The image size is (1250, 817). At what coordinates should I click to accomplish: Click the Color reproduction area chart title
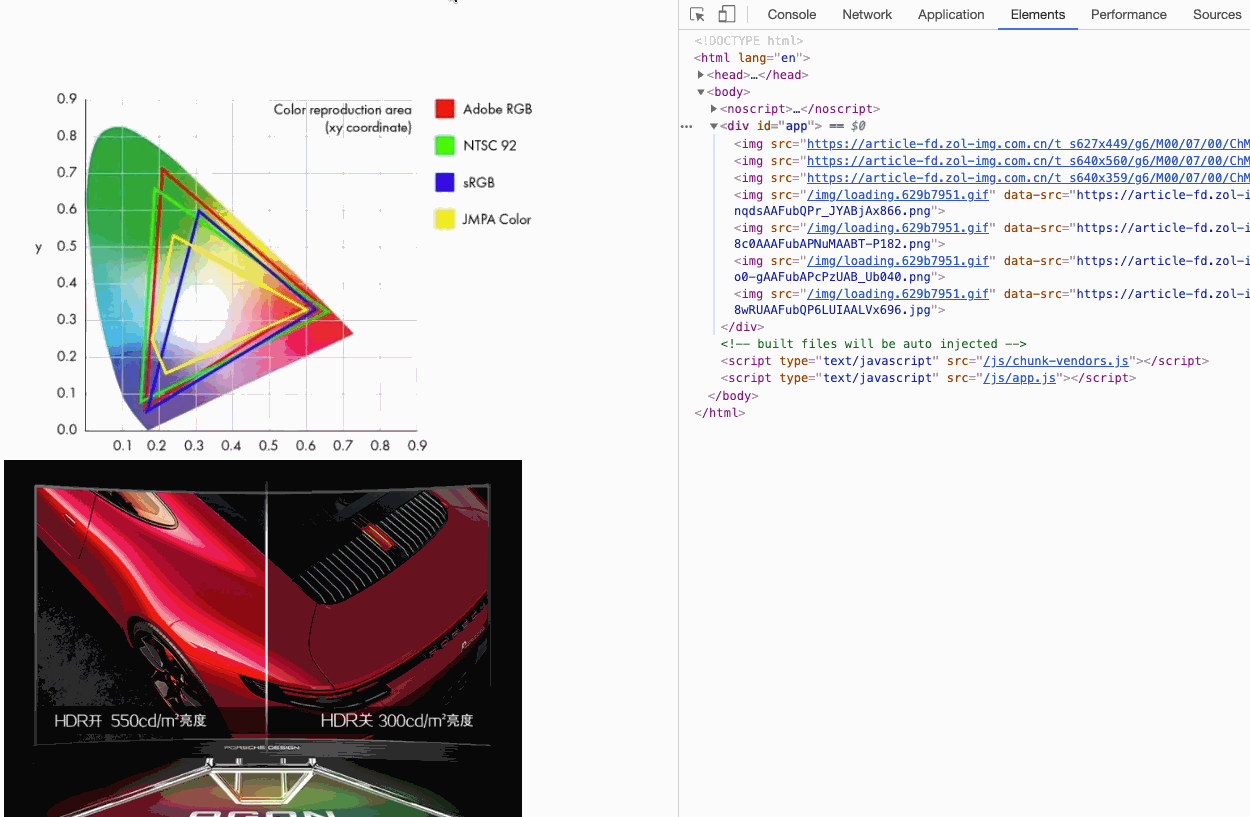[x=343, y=118]
